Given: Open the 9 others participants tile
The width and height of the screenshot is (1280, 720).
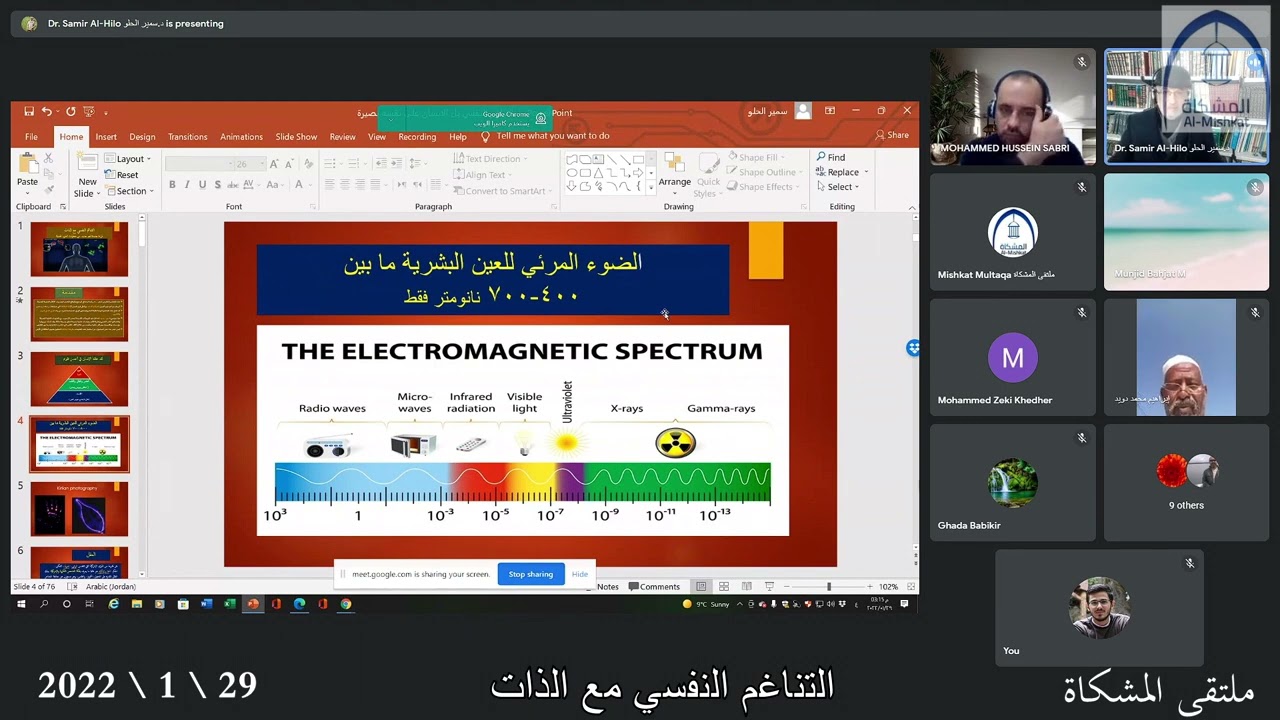Looking at the screenshot, I should click(1186, 483).
